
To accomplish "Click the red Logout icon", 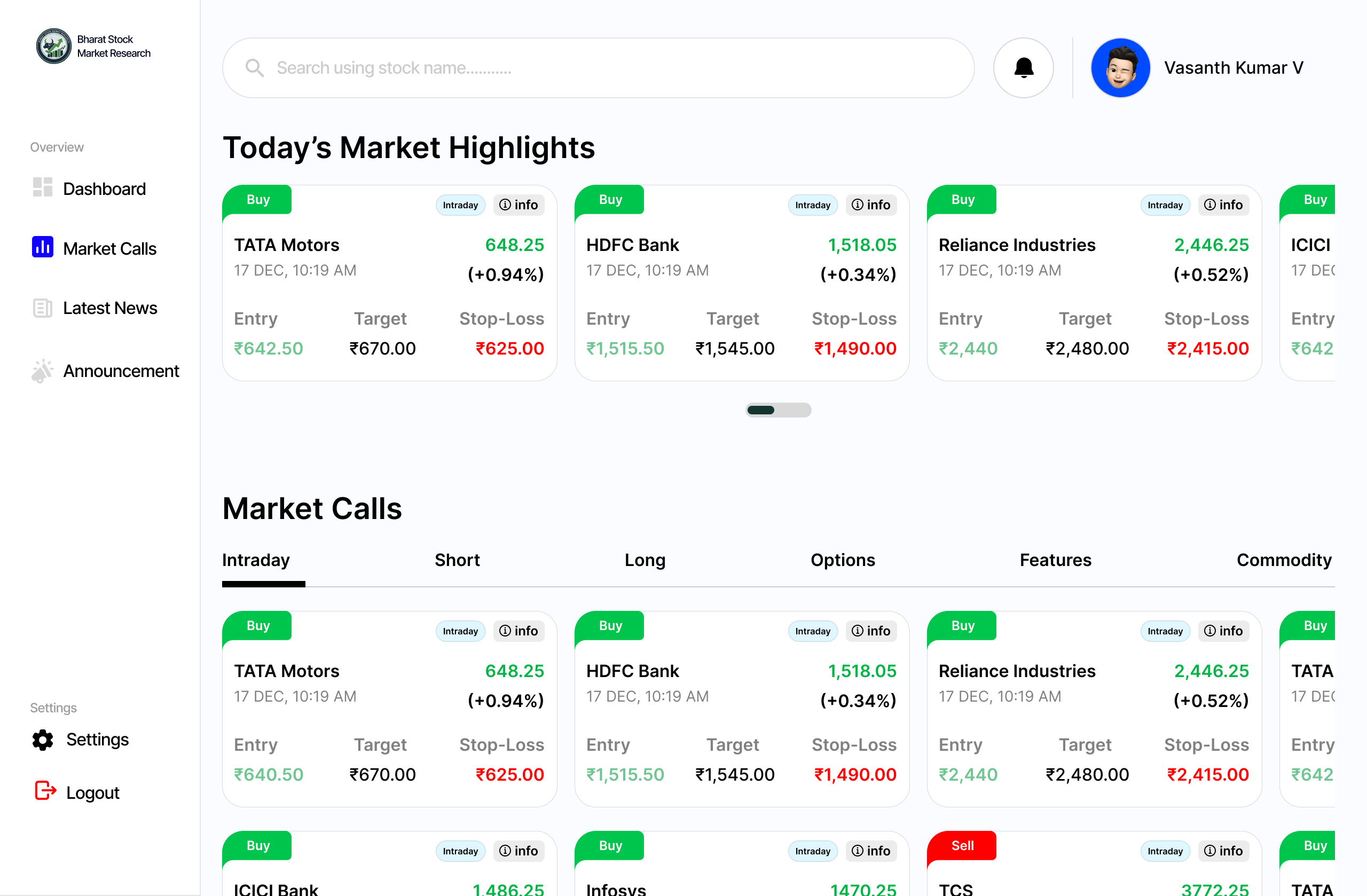I will click(45, 791).
